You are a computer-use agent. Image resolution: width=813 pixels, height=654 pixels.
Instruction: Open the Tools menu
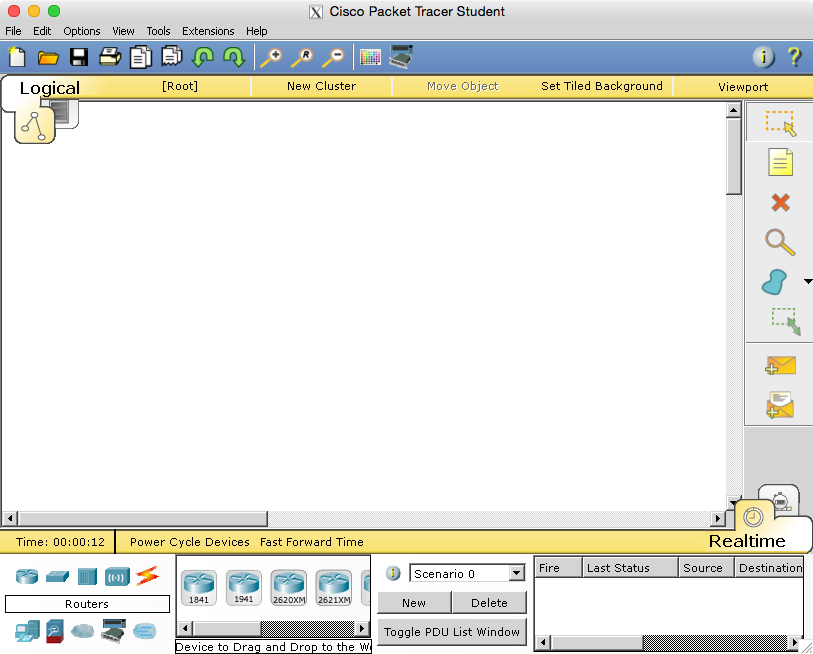coord(158,31)
